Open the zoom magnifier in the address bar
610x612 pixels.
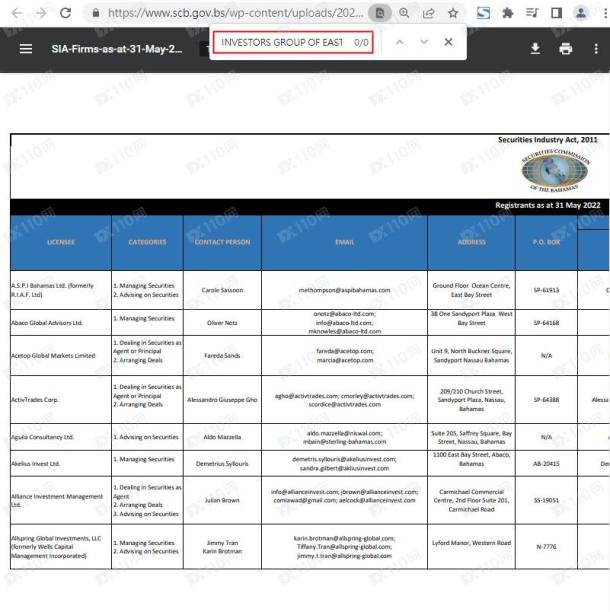point(404,13)
